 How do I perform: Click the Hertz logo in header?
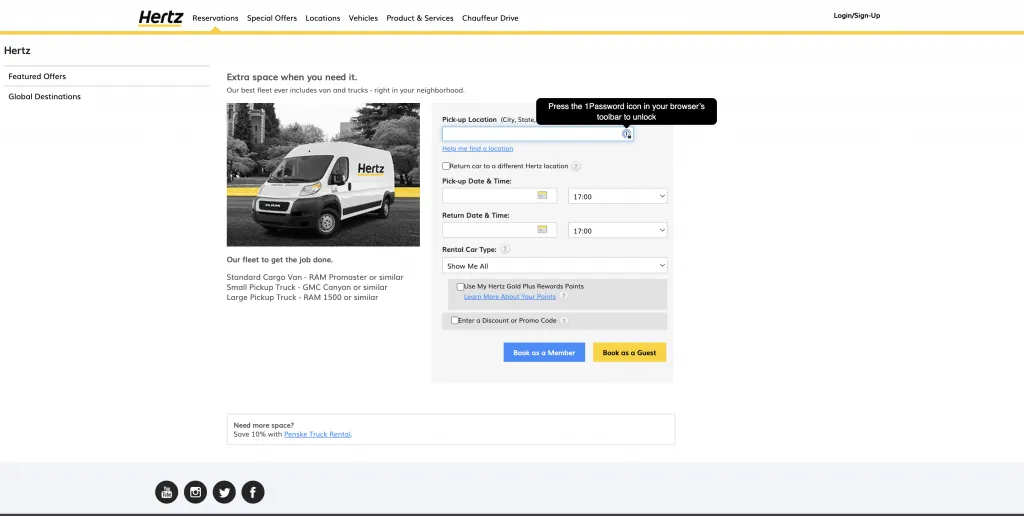(x=161, y=18)
